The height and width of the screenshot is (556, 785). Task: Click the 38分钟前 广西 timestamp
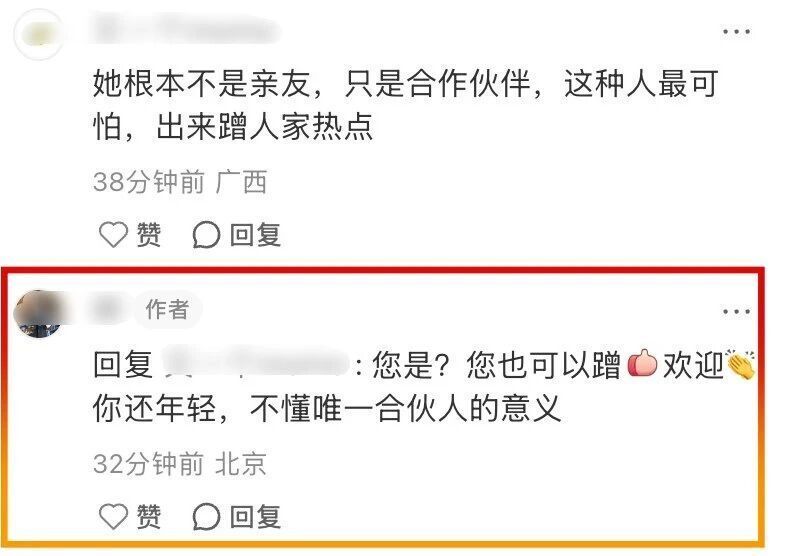(180, 182)
